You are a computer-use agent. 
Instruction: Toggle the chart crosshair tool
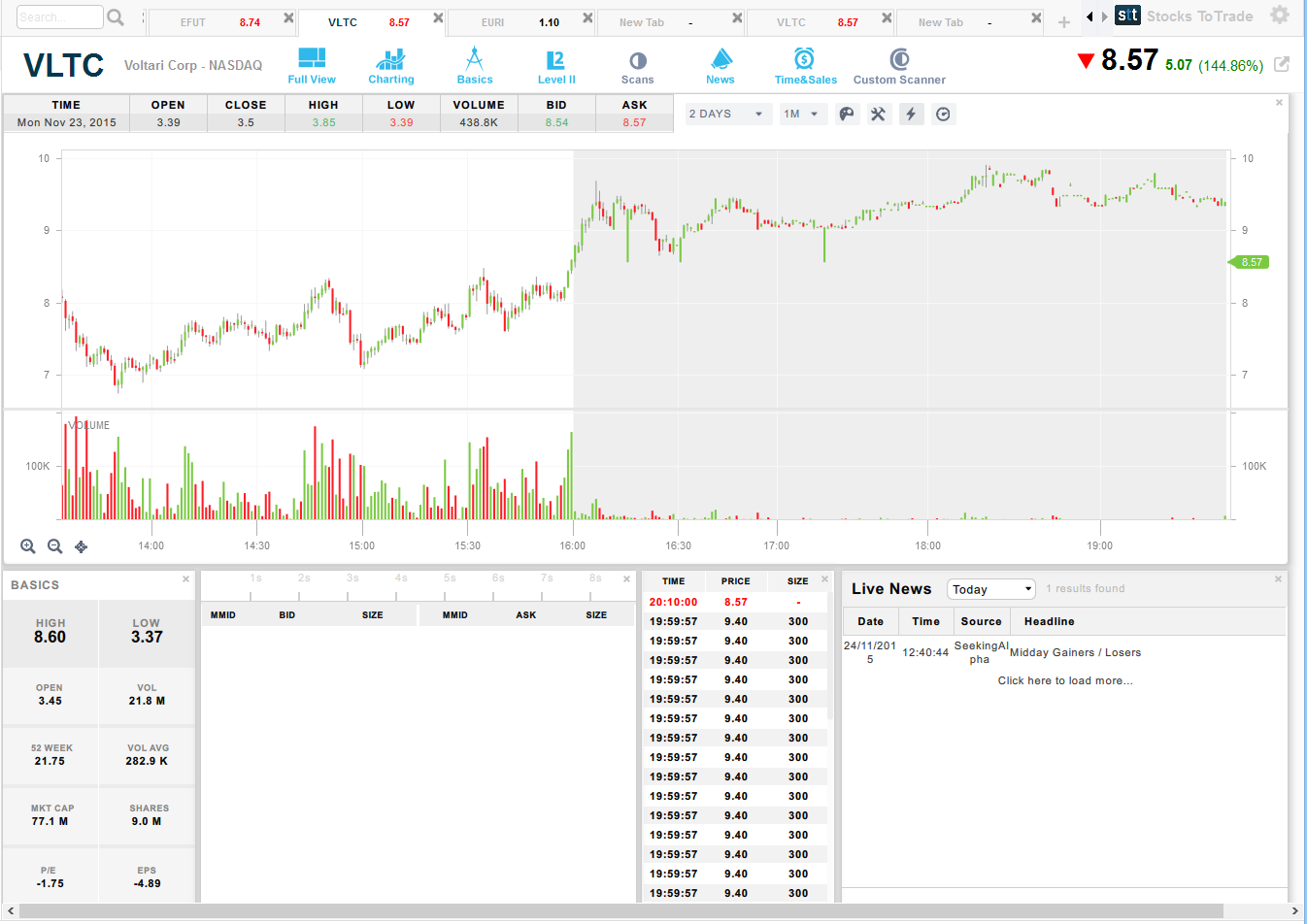[82, 546]
